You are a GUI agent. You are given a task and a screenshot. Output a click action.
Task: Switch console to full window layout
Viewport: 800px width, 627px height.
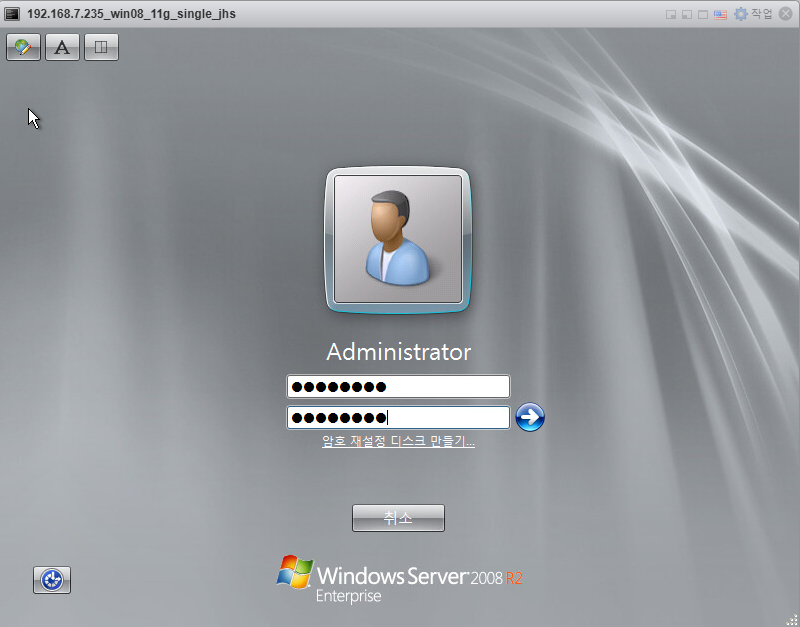(703, 14)
